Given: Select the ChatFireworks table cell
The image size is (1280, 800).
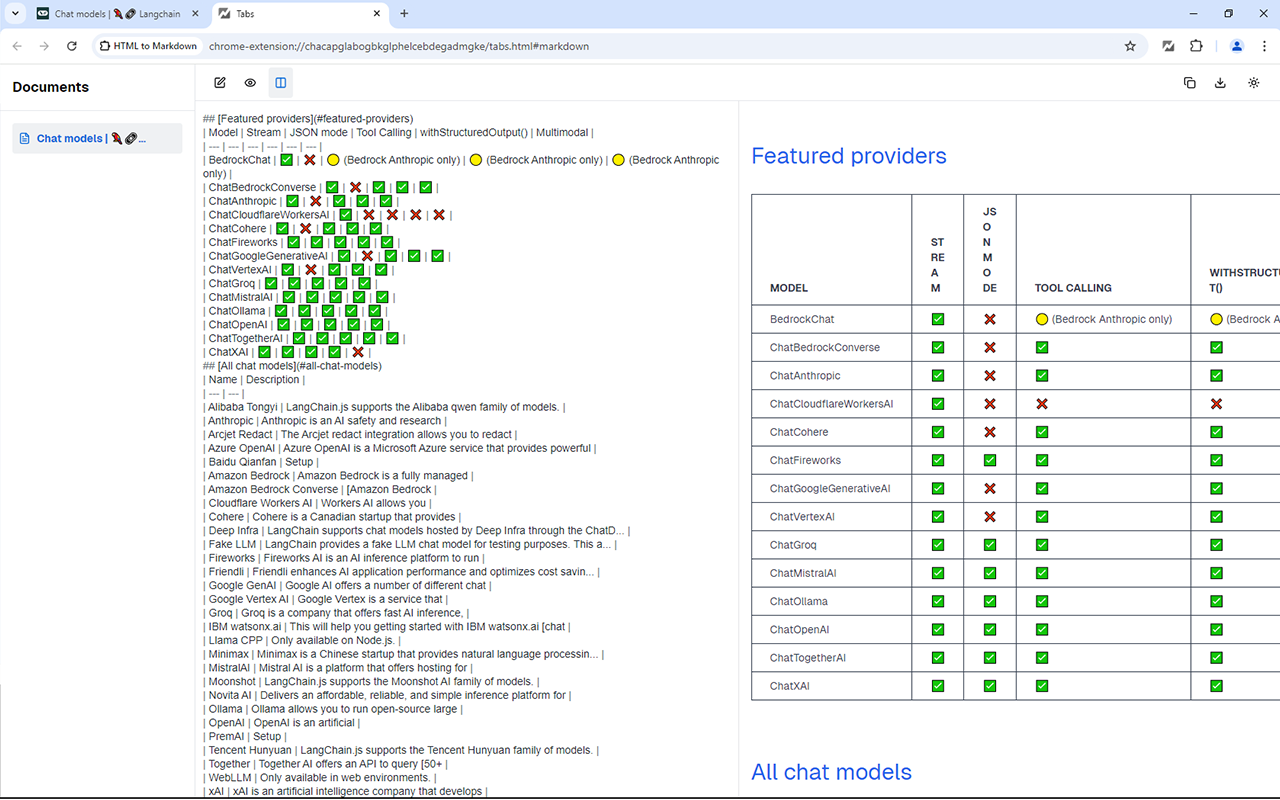Looking at the screenshot, I should [832, 460].
